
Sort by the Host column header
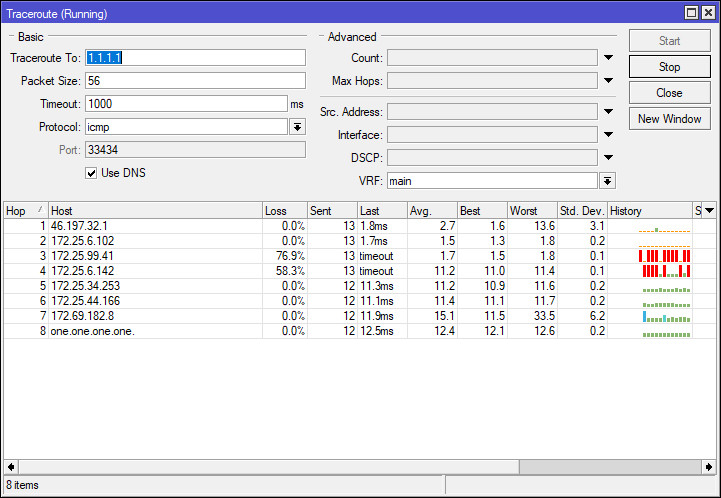[x=155, y=211]
